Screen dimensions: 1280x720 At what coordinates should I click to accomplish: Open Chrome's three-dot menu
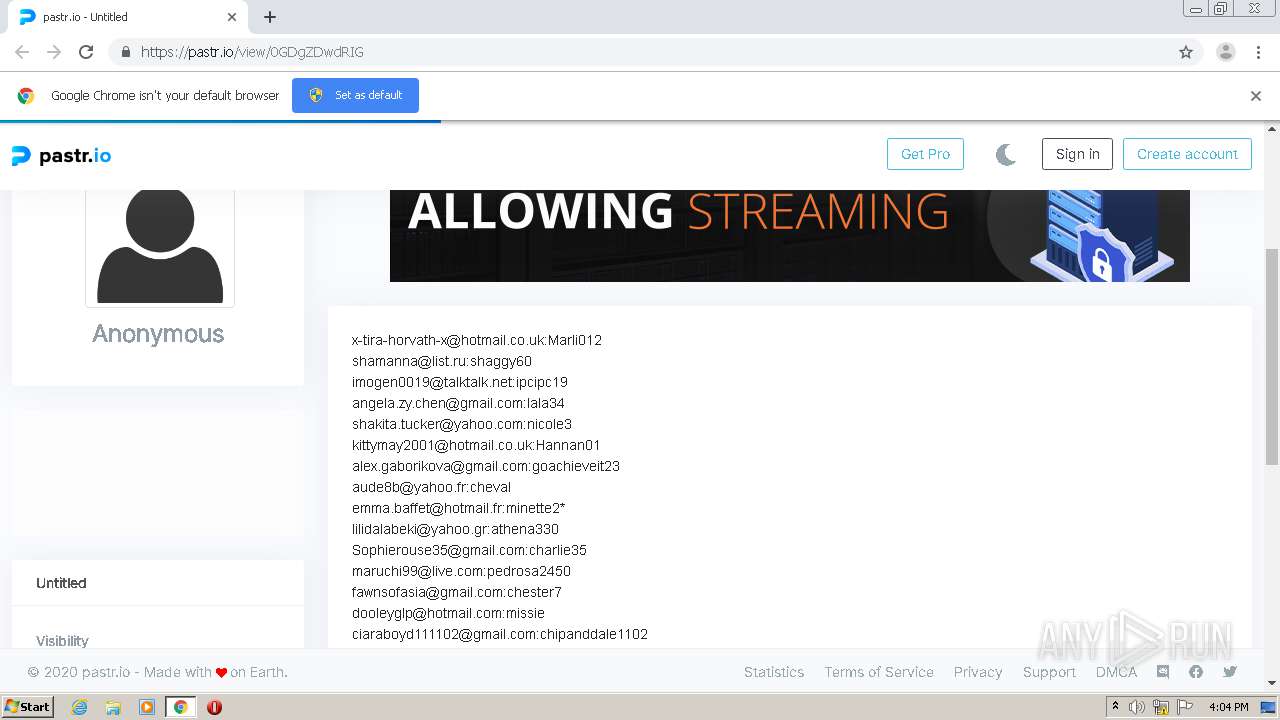pyautogui.click(x=1259, y=52)
